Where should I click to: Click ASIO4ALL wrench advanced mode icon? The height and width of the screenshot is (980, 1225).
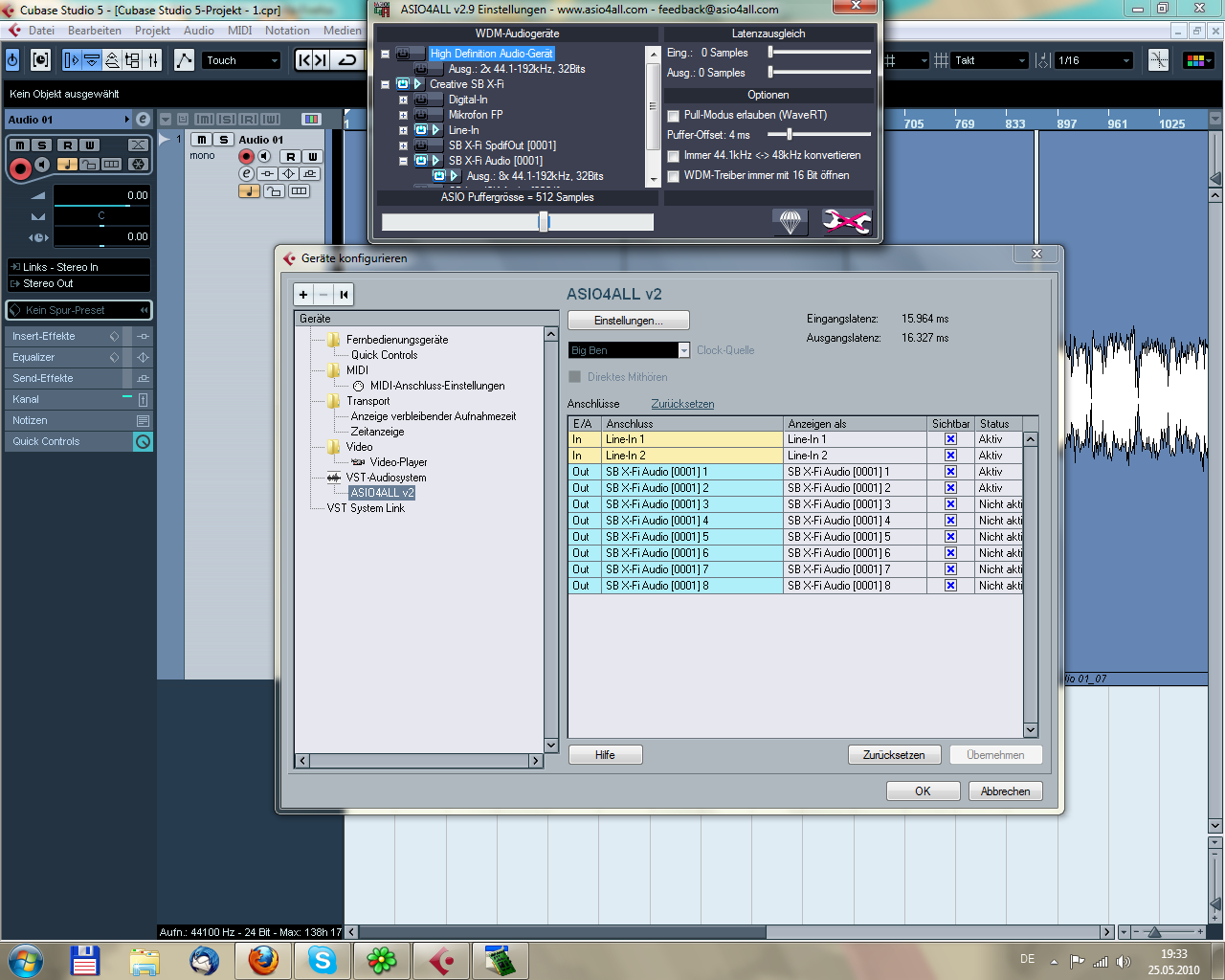tap(847, 222)
